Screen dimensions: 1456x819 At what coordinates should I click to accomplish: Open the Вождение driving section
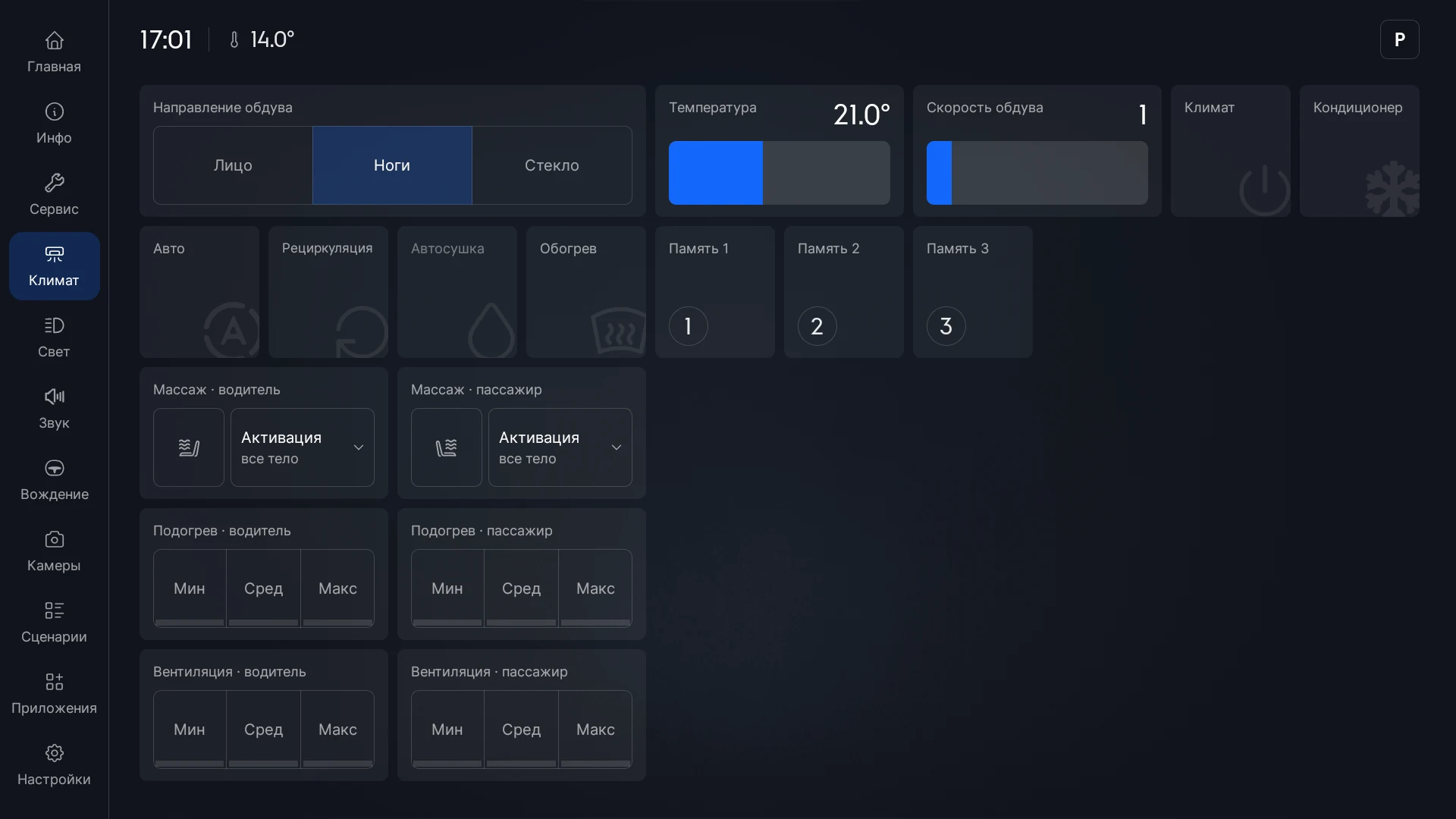tap(54, 480)
